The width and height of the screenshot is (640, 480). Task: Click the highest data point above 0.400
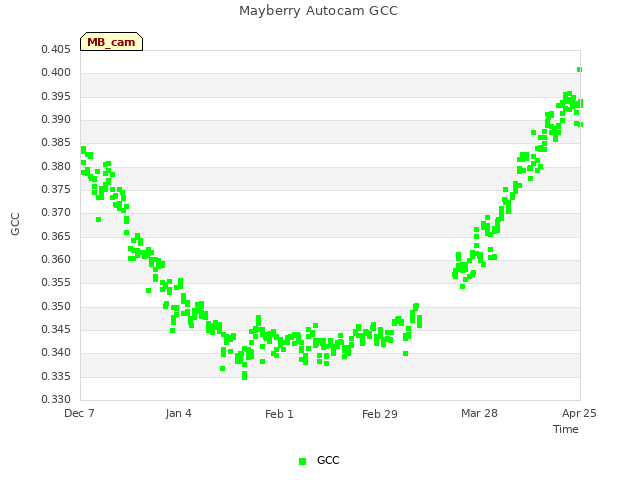tap(579, 69)
